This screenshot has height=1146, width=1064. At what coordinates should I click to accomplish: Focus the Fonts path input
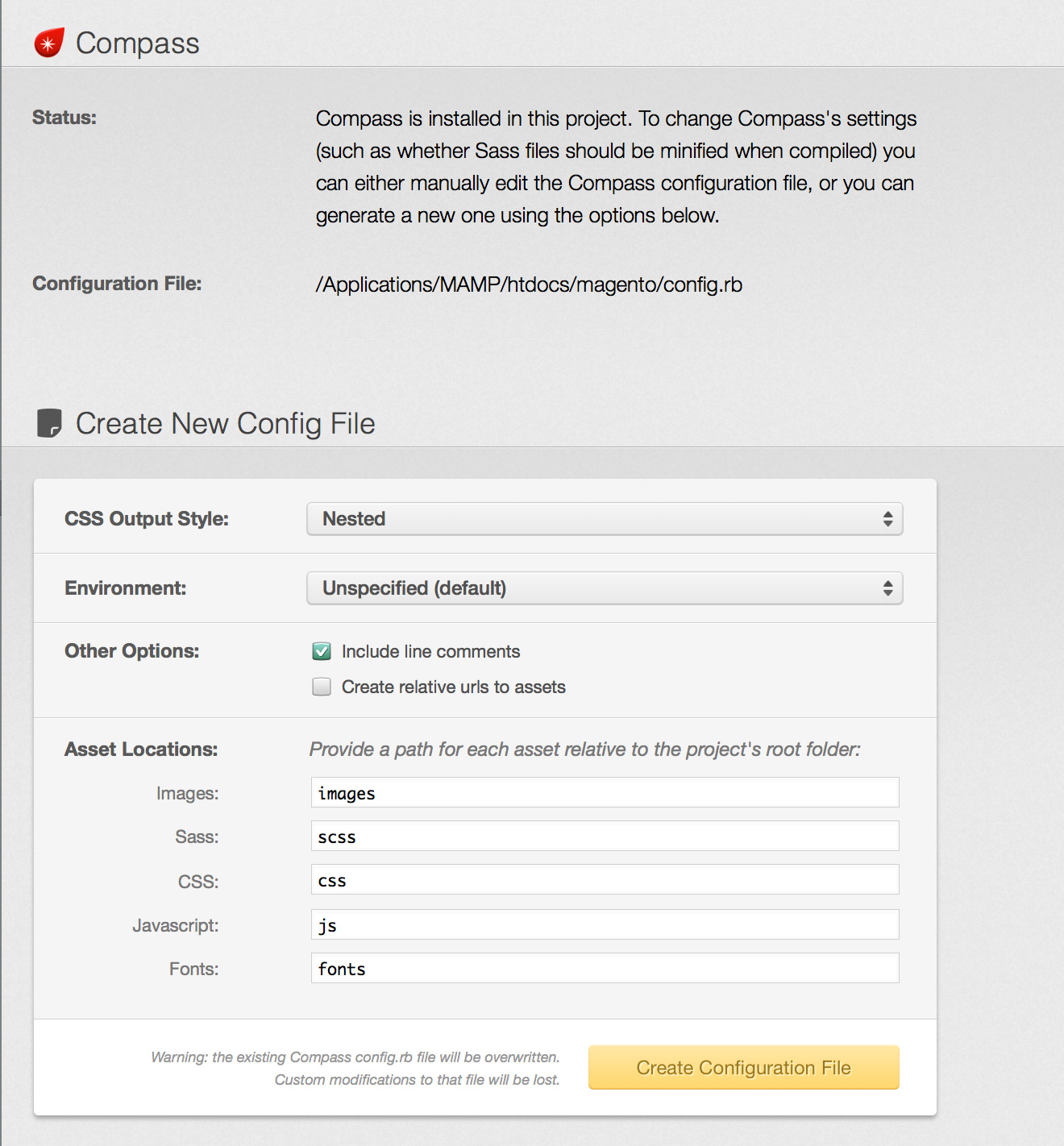(605, 969)
